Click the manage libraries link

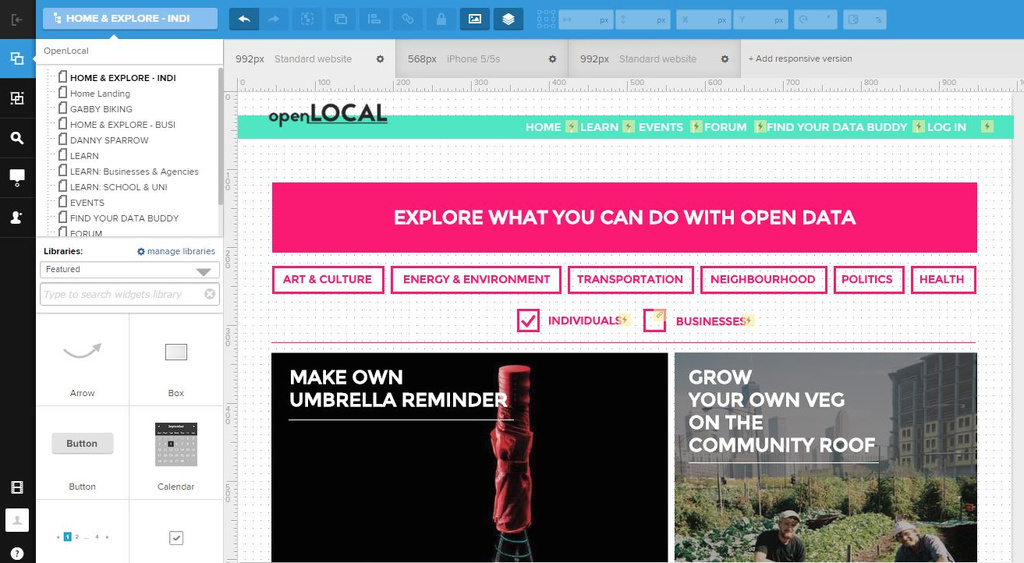(181, 251)
